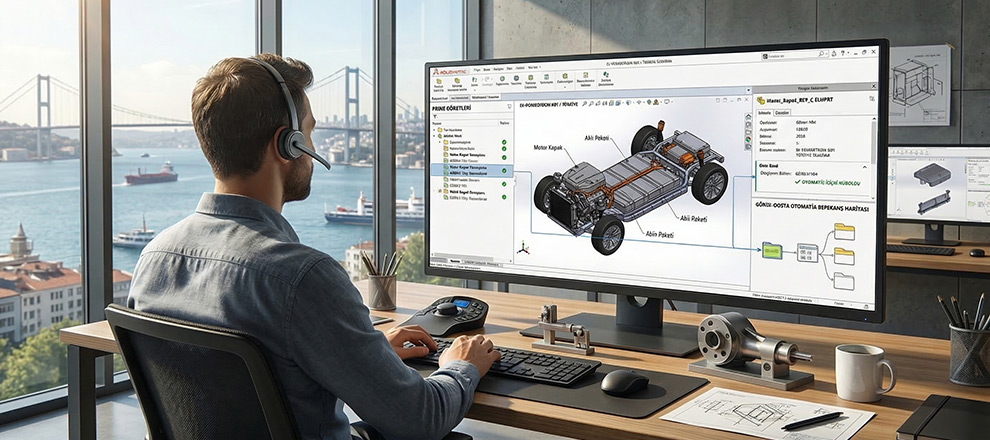The image size is (990, 440).
Task: Switch to the first tab under the ribbon
Action: click(439, 98)
